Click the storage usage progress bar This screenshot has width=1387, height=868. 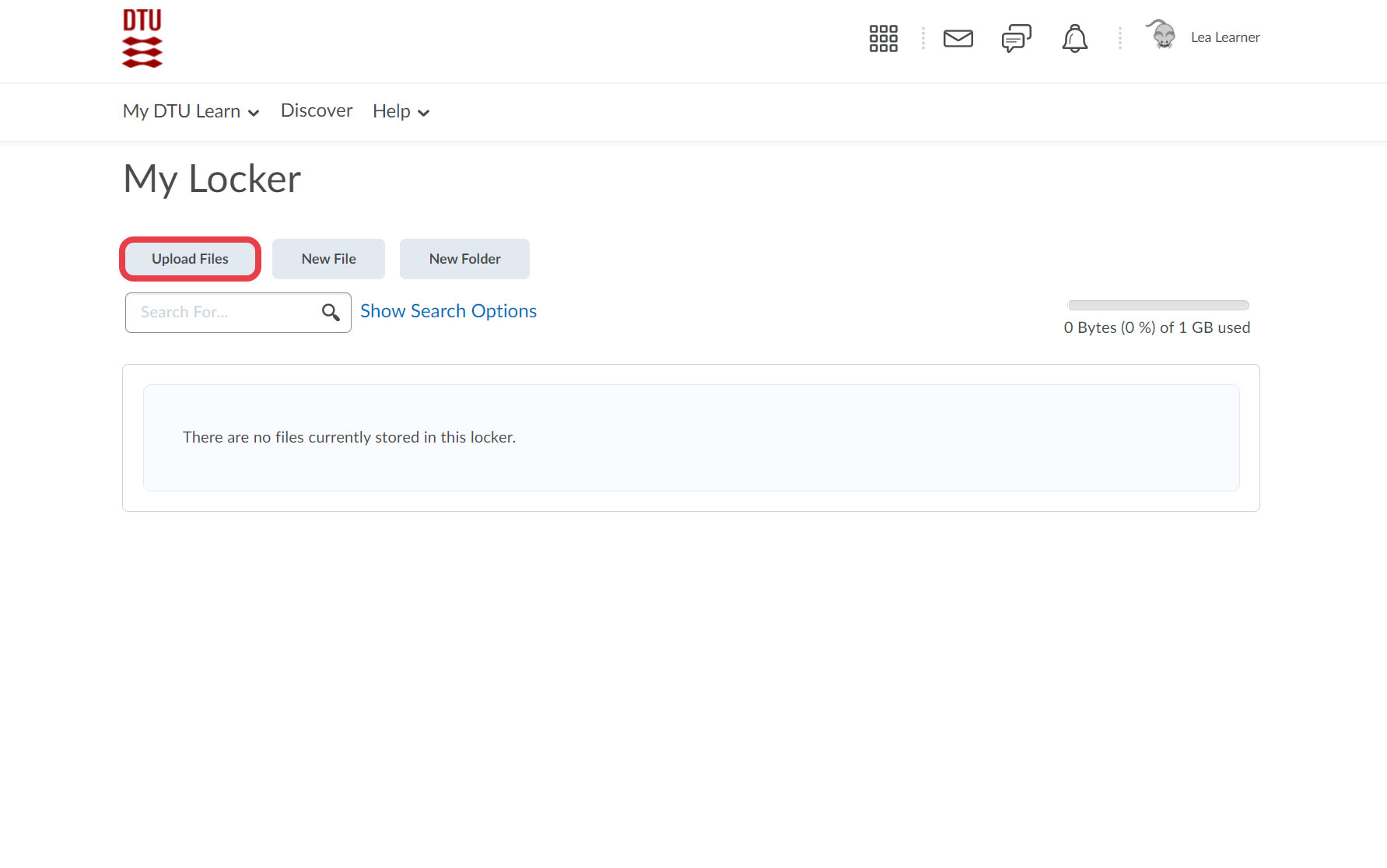pyautogui.click(x=1158, y=306)
